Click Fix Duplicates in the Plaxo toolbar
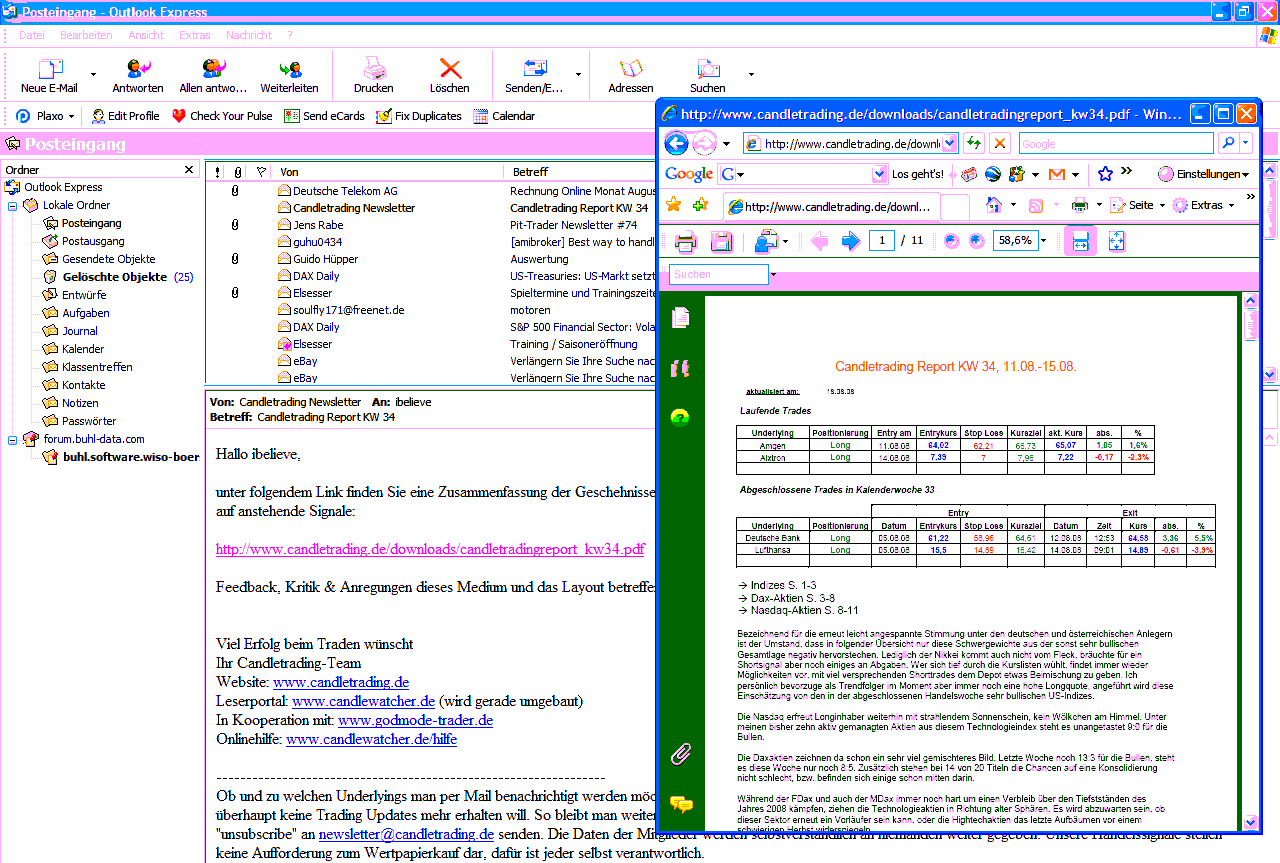The image size is (1280, 863). pos(419,116)
